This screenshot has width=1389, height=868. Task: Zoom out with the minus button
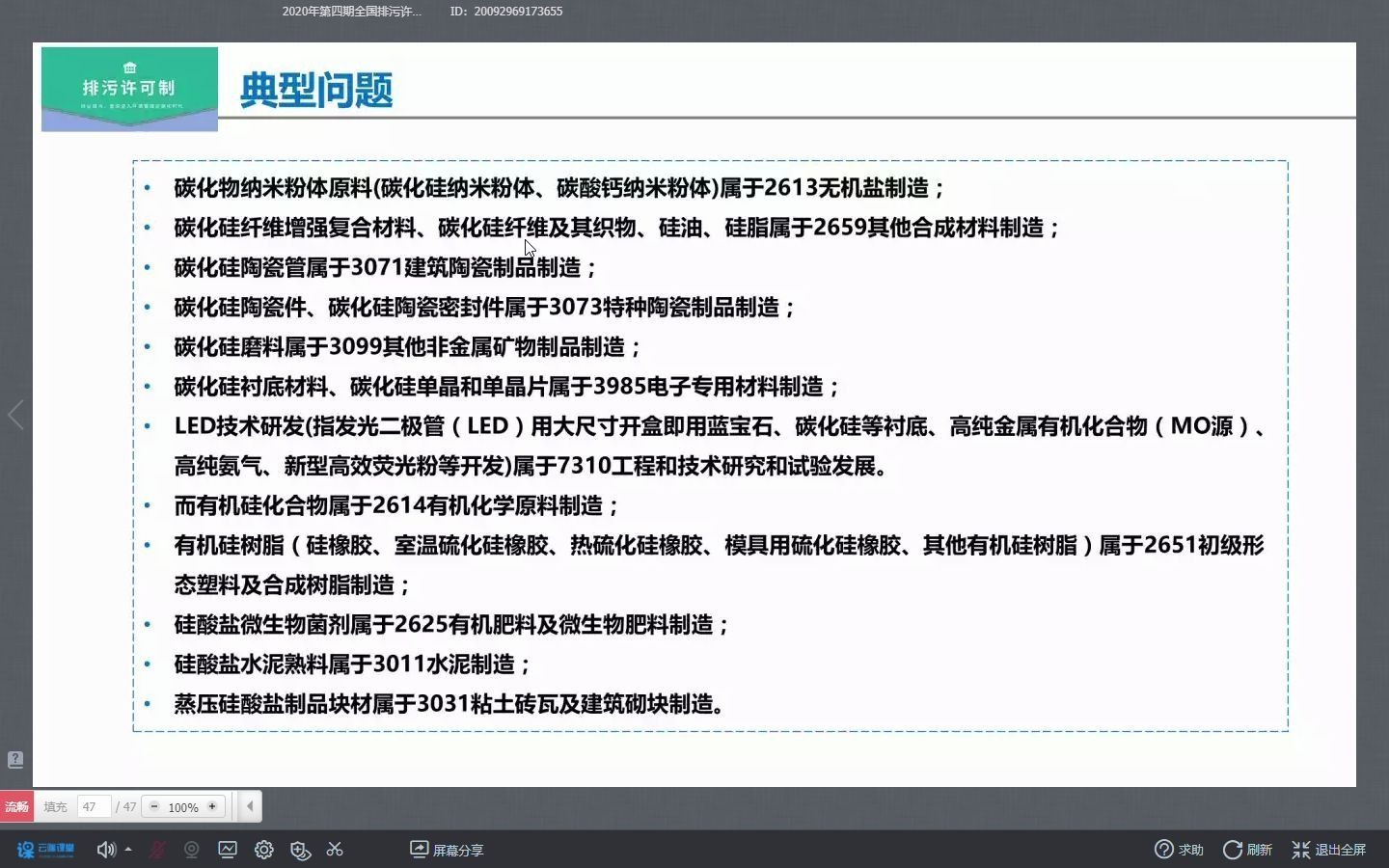pyautogui.click(x=154, y=806)
